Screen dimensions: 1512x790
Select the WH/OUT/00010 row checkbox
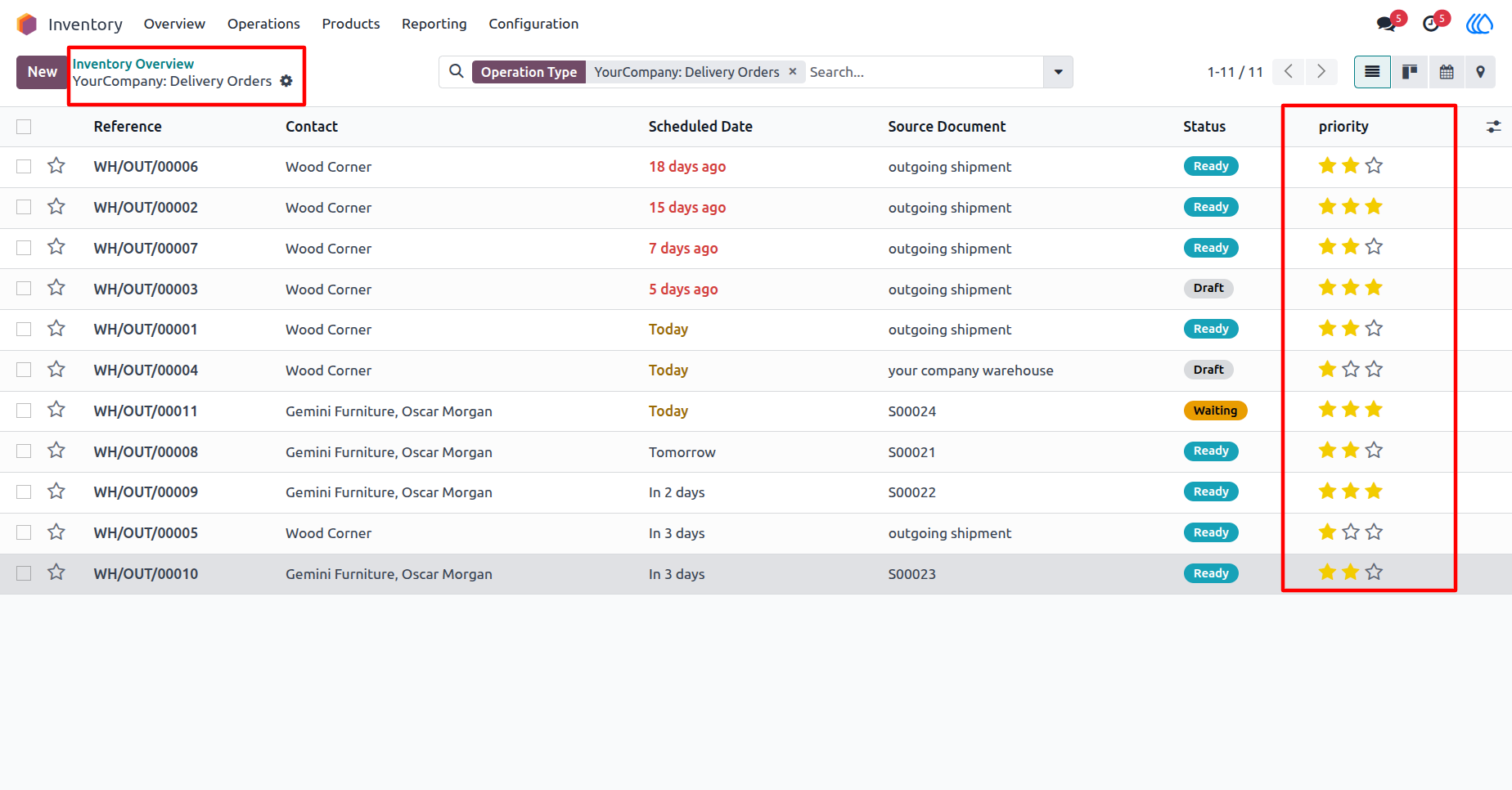point(24,573)
